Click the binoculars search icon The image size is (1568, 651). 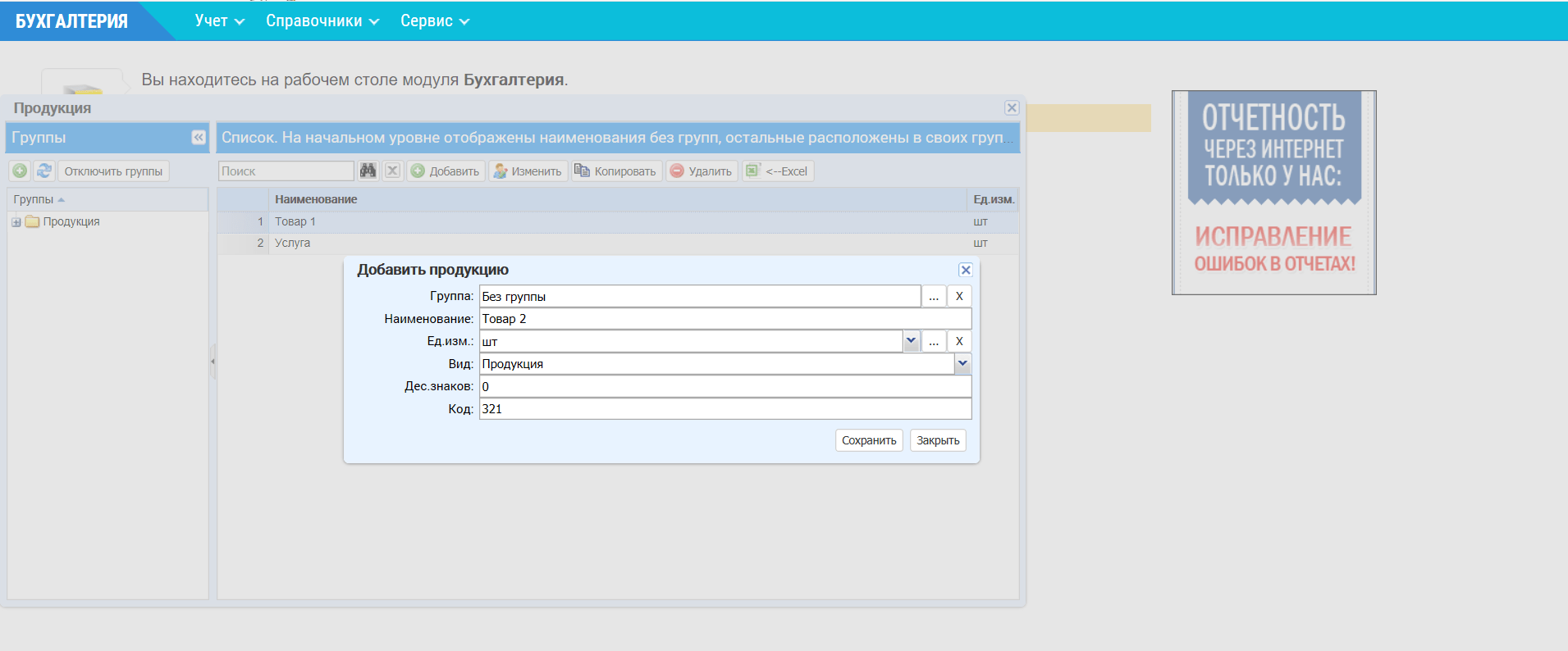(x=368, y=171)
